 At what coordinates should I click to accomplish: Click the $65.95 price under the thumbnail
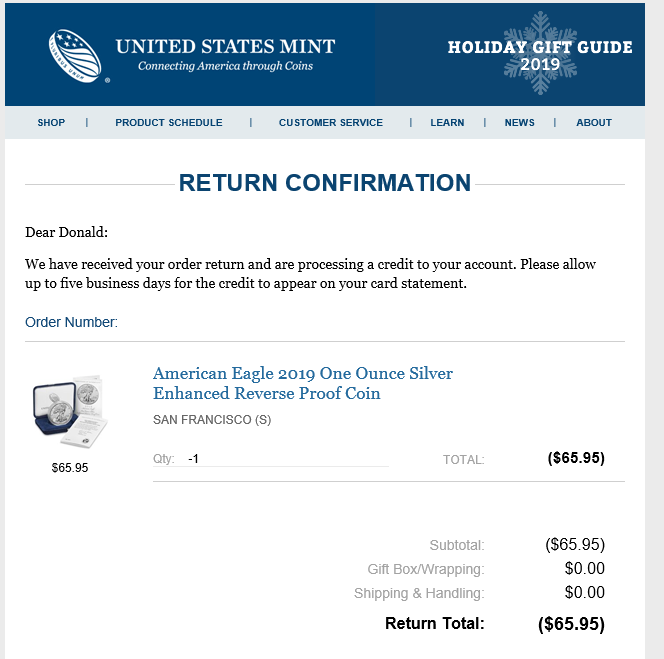pos(70,468)
